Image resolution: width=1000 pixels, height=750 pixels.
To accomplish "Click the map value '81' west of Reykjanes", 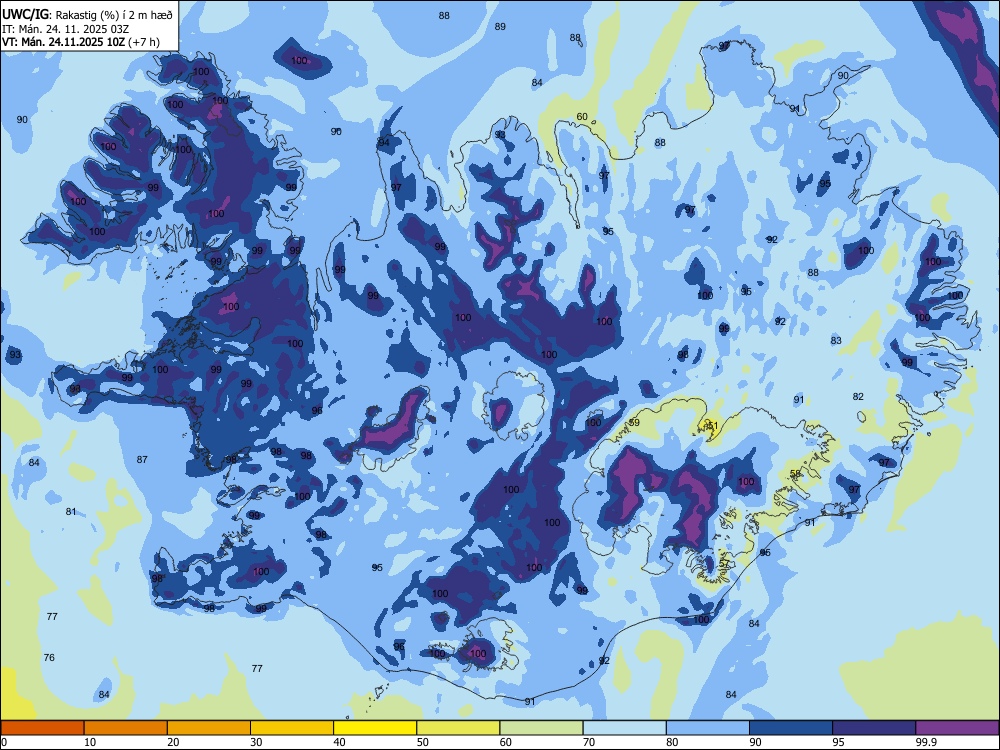I will tap(71, 511).
